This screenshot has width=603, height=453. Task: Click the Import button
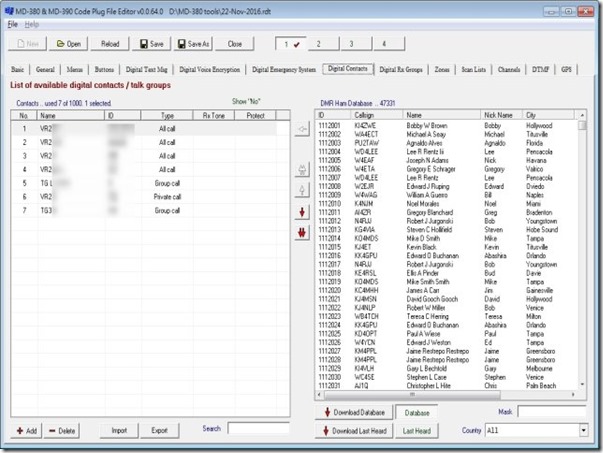(x=119, y=431)
